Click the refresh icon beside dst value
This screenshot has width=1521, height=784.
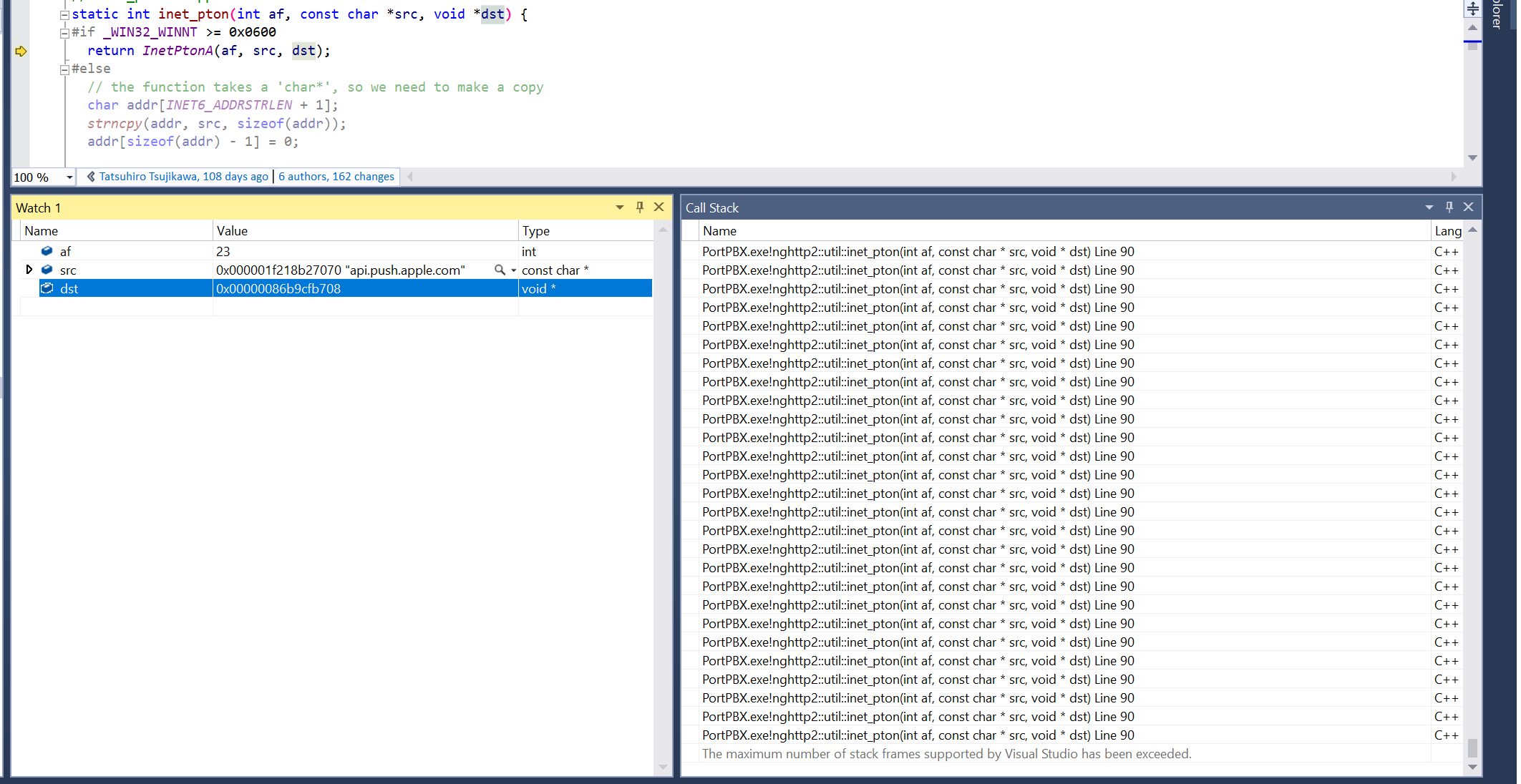47,288
